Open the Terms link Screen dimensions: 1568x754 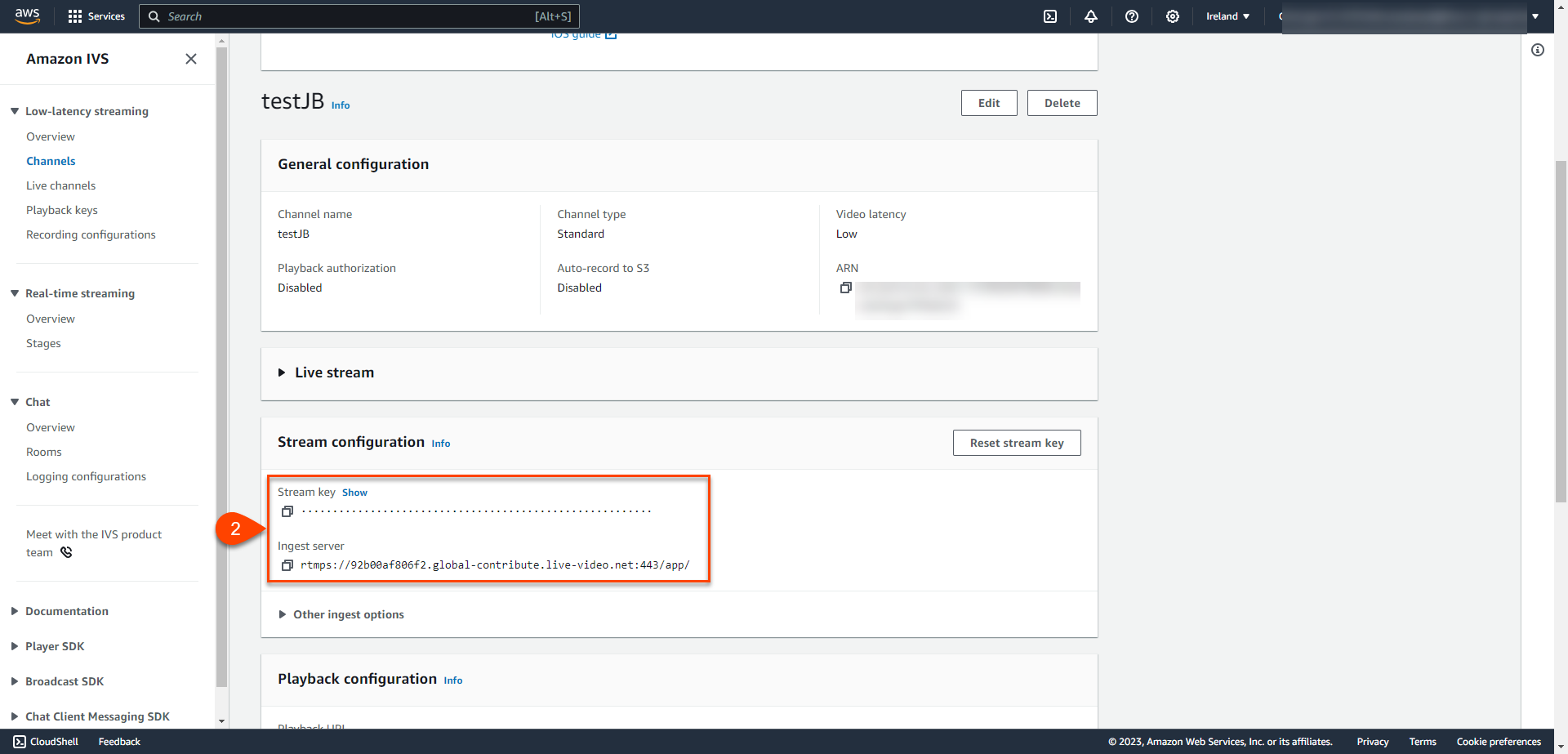tap(1423, 742)
